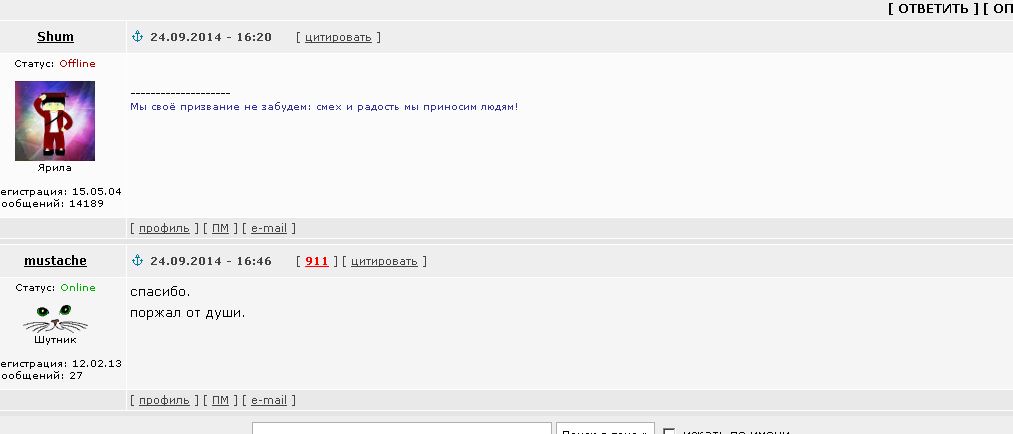Image resolution: width=1013 pixels, height=434 pixels.
Task: Click e-mail link under mustache's post
Action: [268, 400]
